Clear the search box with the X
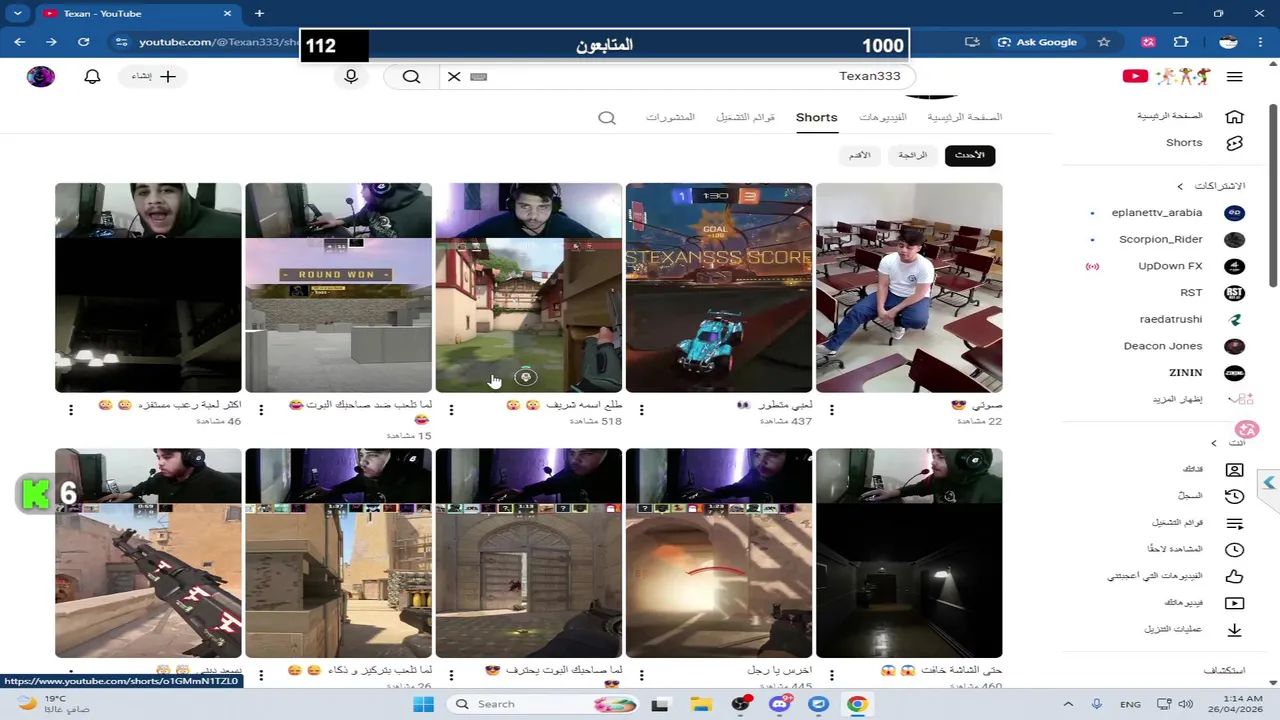 (454, 77)
